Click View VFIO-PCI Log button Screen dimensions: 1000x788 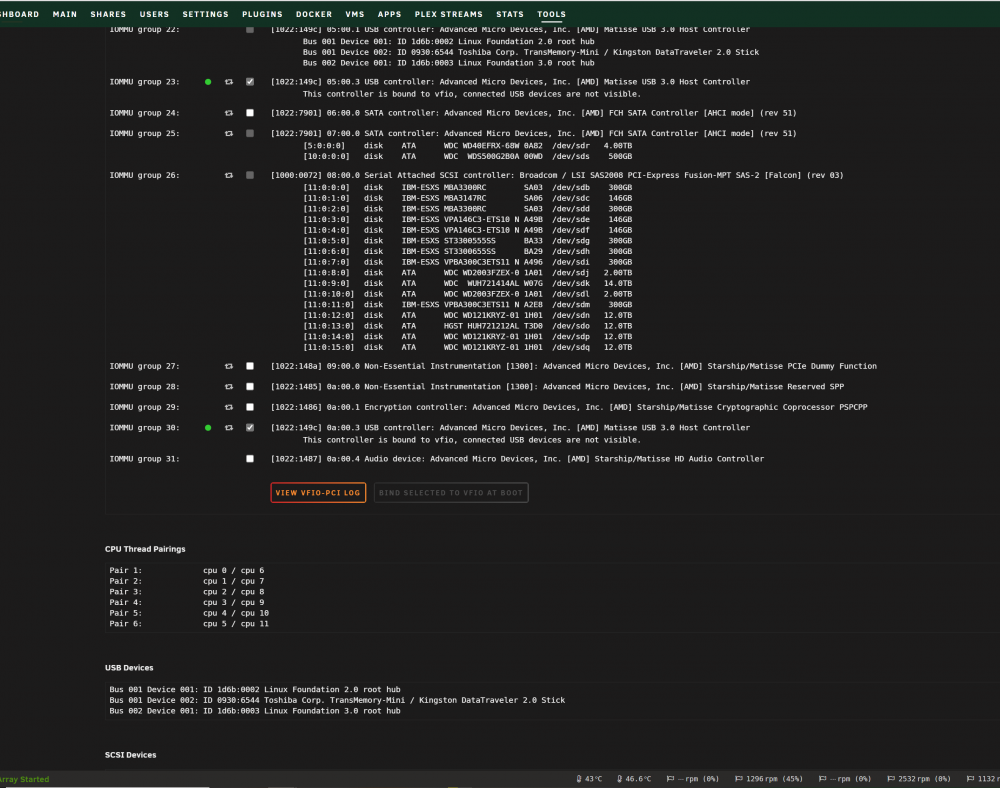coord(318,493)
